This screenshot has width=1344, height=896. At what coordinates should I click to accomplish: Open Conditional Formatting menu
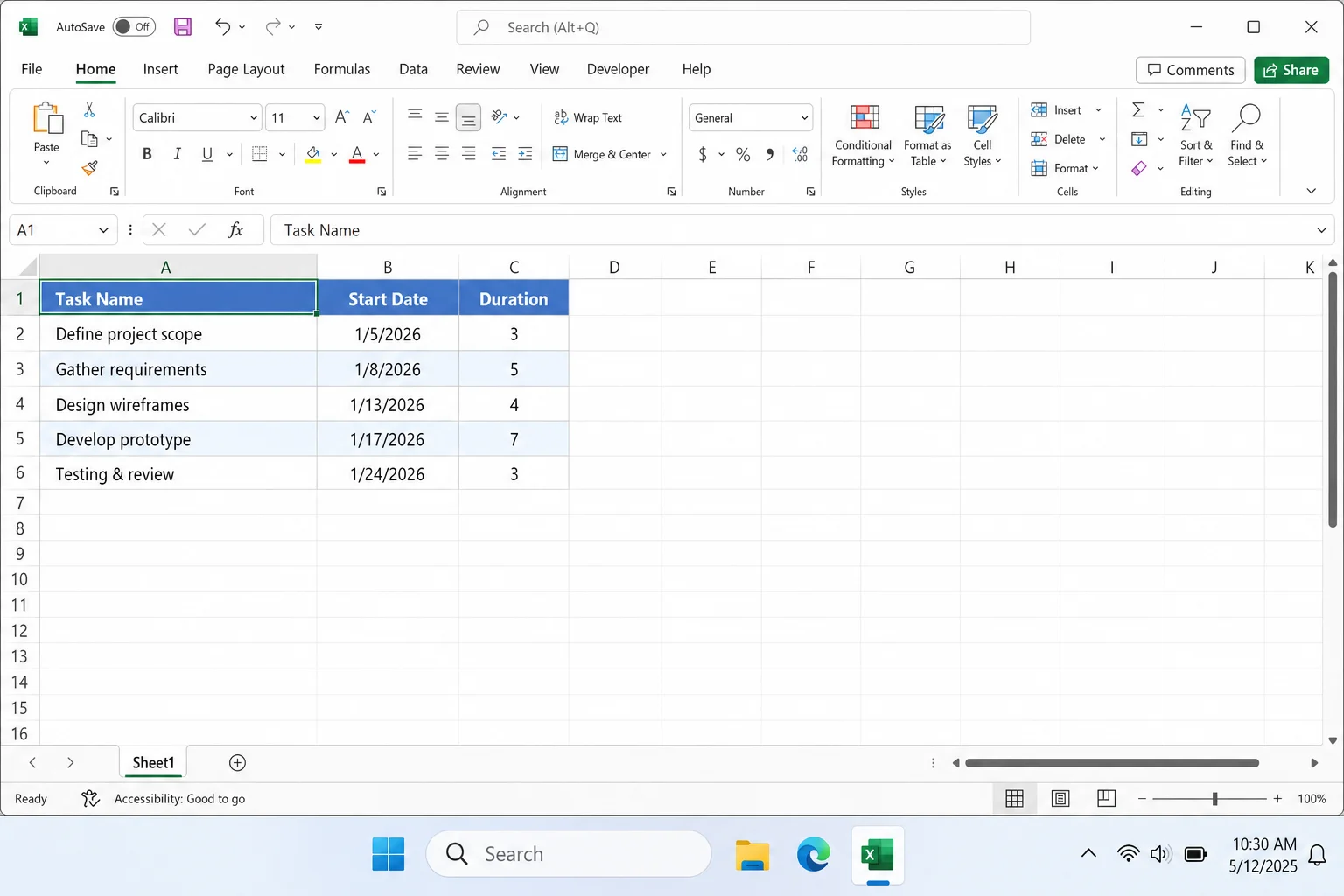pos(864,136)
